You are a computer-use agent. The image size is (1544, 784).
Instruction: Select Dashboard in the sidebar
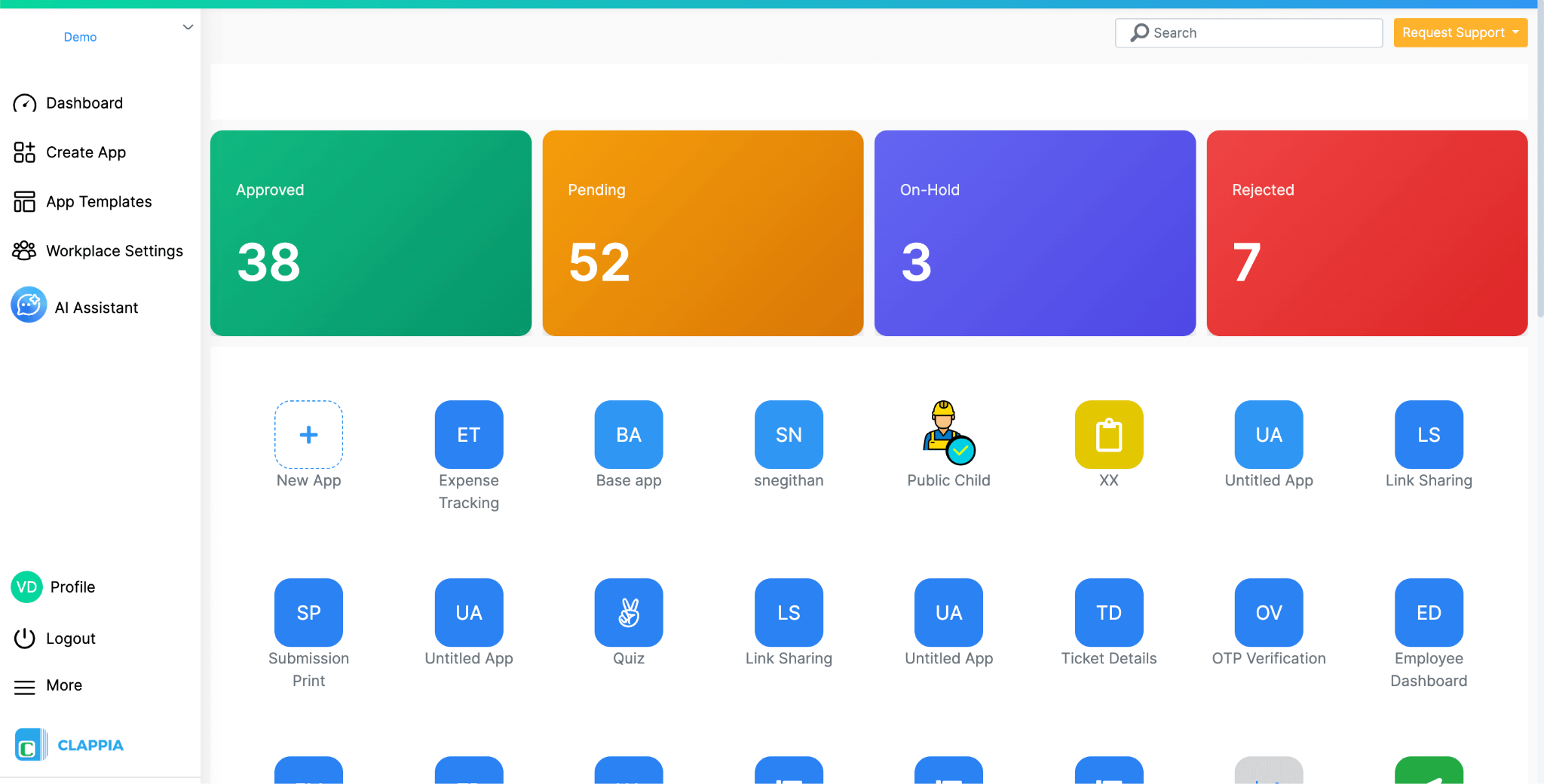tap(84, 103)
